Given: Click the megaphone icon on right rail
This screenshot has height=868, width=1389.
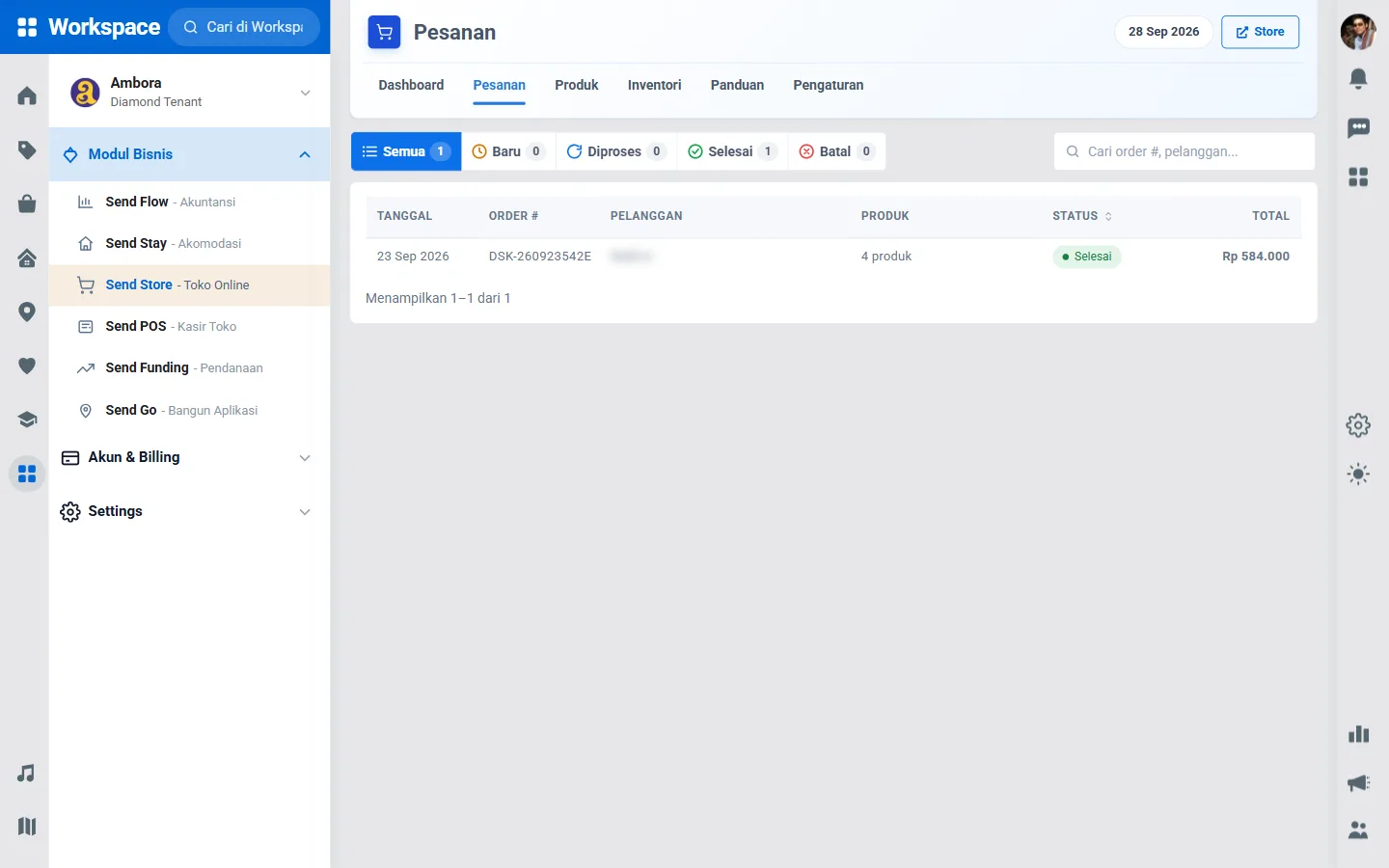Looking at the screenshot, I should click(1358, 782).
